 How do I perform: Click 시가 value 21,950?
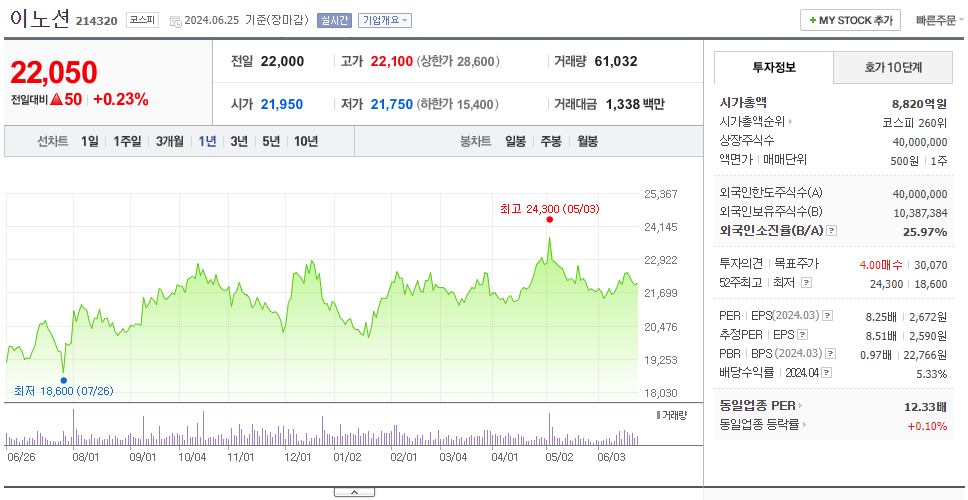282,105
